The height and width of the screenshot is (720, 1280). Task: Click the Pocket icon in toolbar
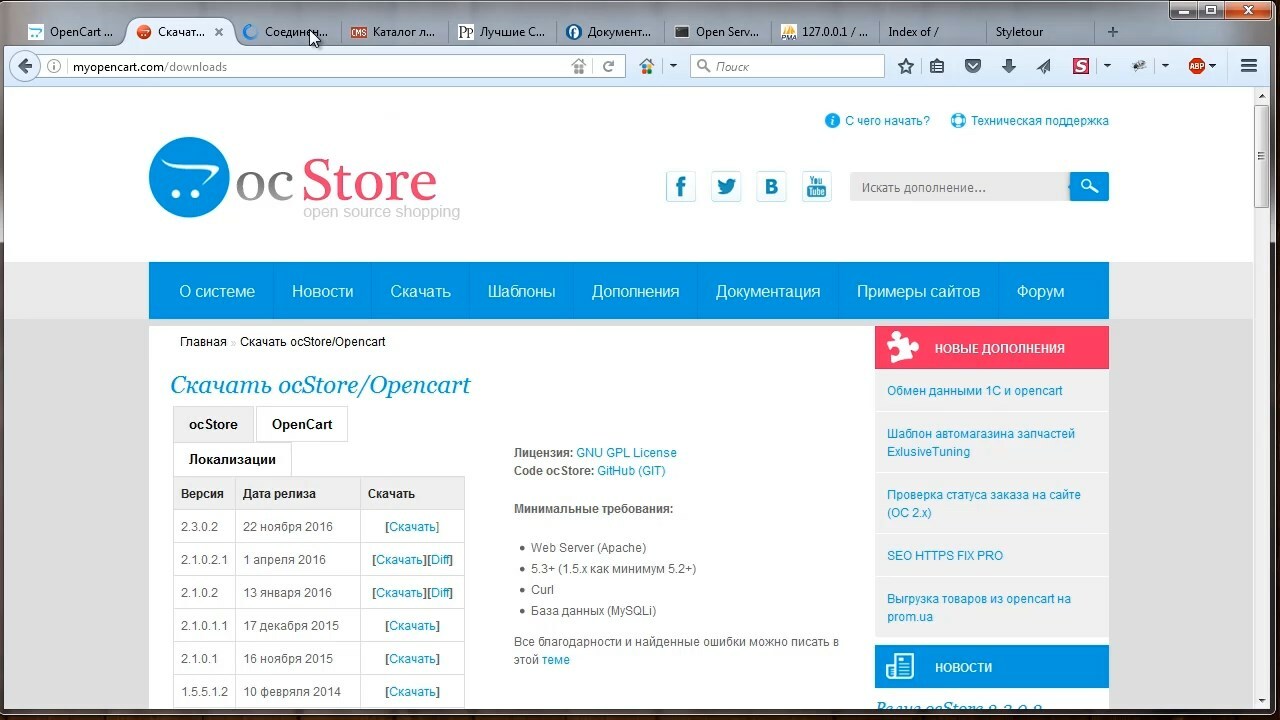[x=973, y=67]
